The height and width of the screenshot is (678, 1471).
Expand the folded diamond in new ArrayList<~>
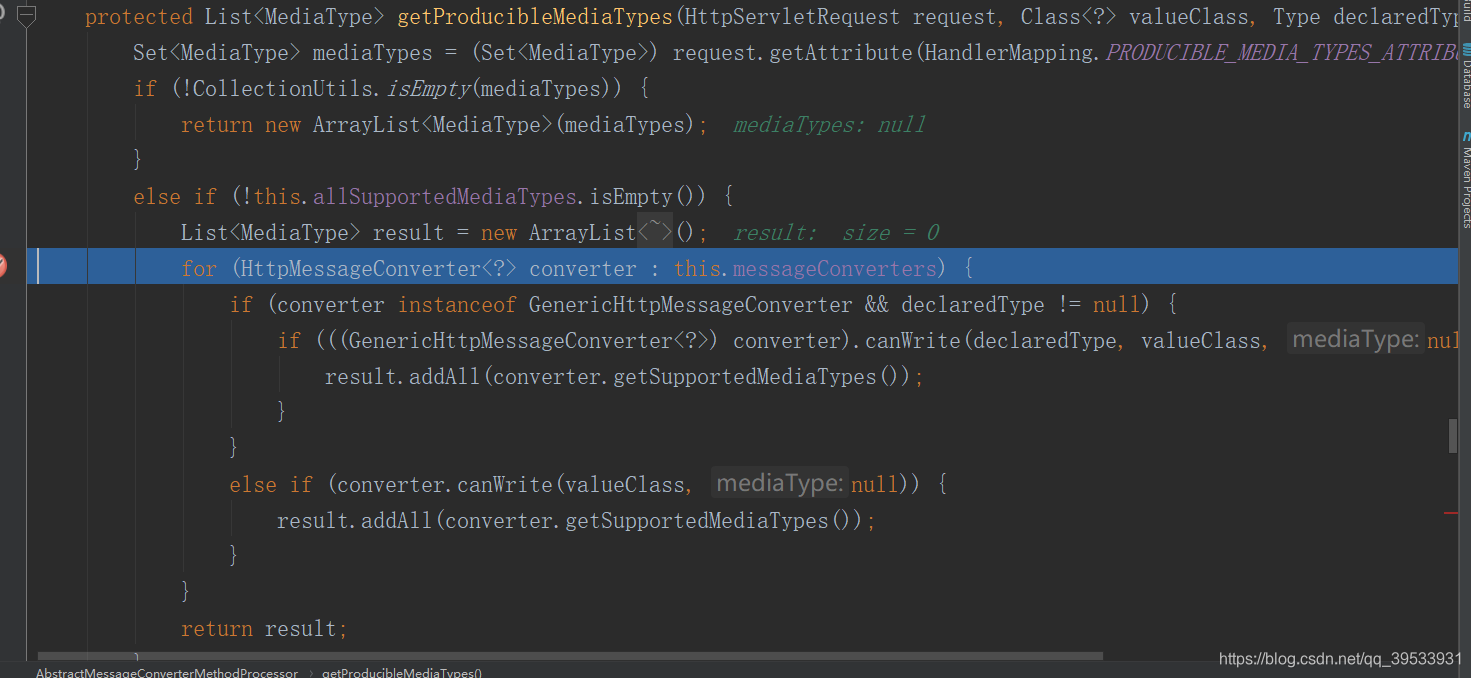point(655,232)
